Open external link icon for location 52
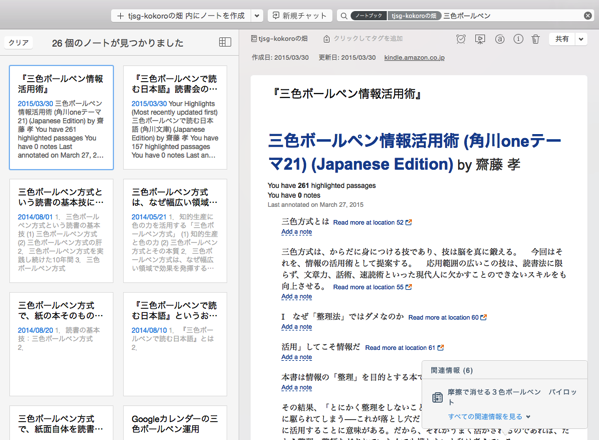Image resolution: width=599 pixels, height=440 pixels. 408,222
